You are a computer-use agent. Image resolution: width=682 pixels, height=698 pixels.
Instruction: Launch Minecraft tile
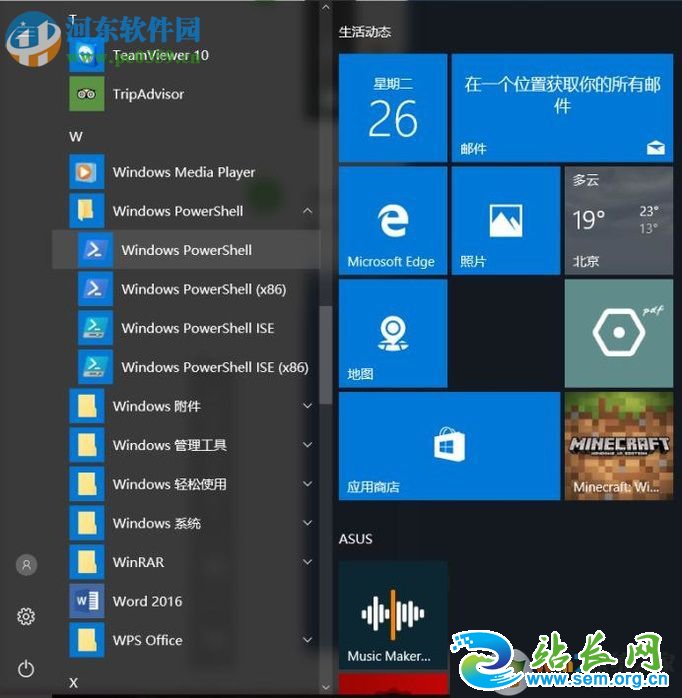619,446
